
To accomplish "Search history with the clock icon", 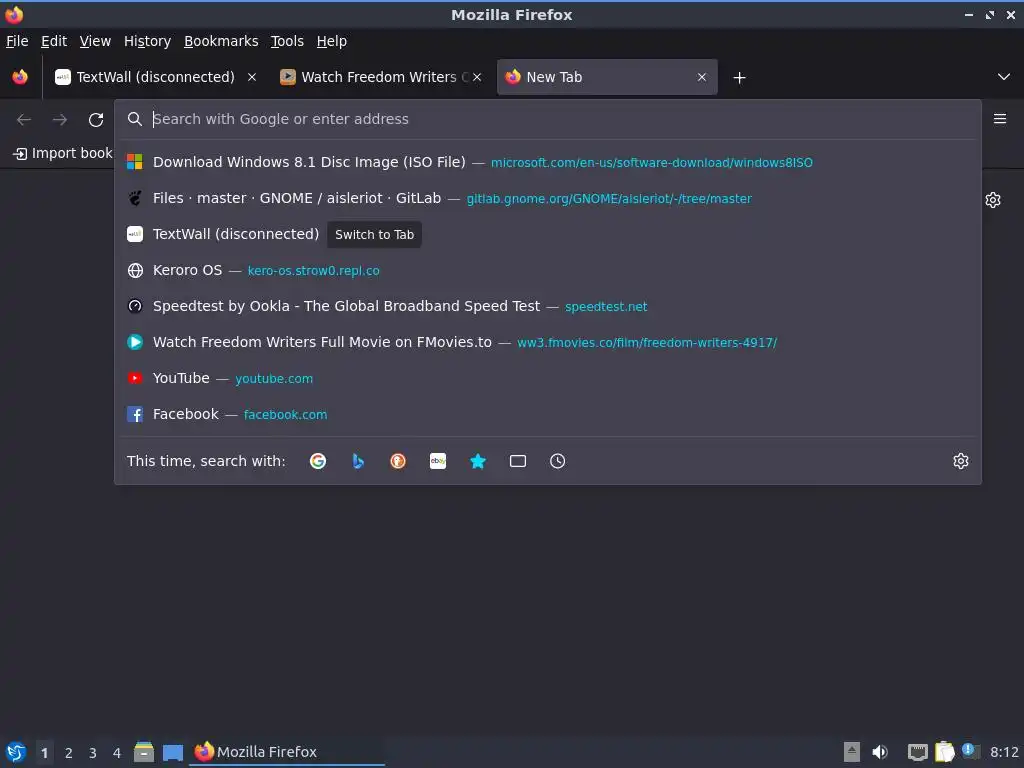I will click(558, 461).
